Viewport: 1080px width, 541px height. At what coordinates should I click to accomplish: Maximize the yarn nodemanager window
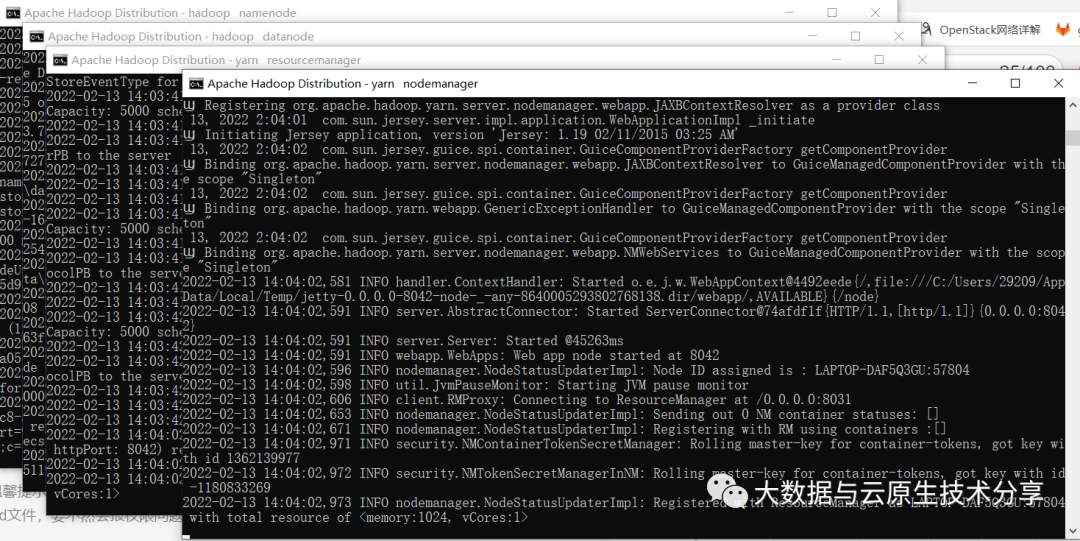(x=1015, y=83)
